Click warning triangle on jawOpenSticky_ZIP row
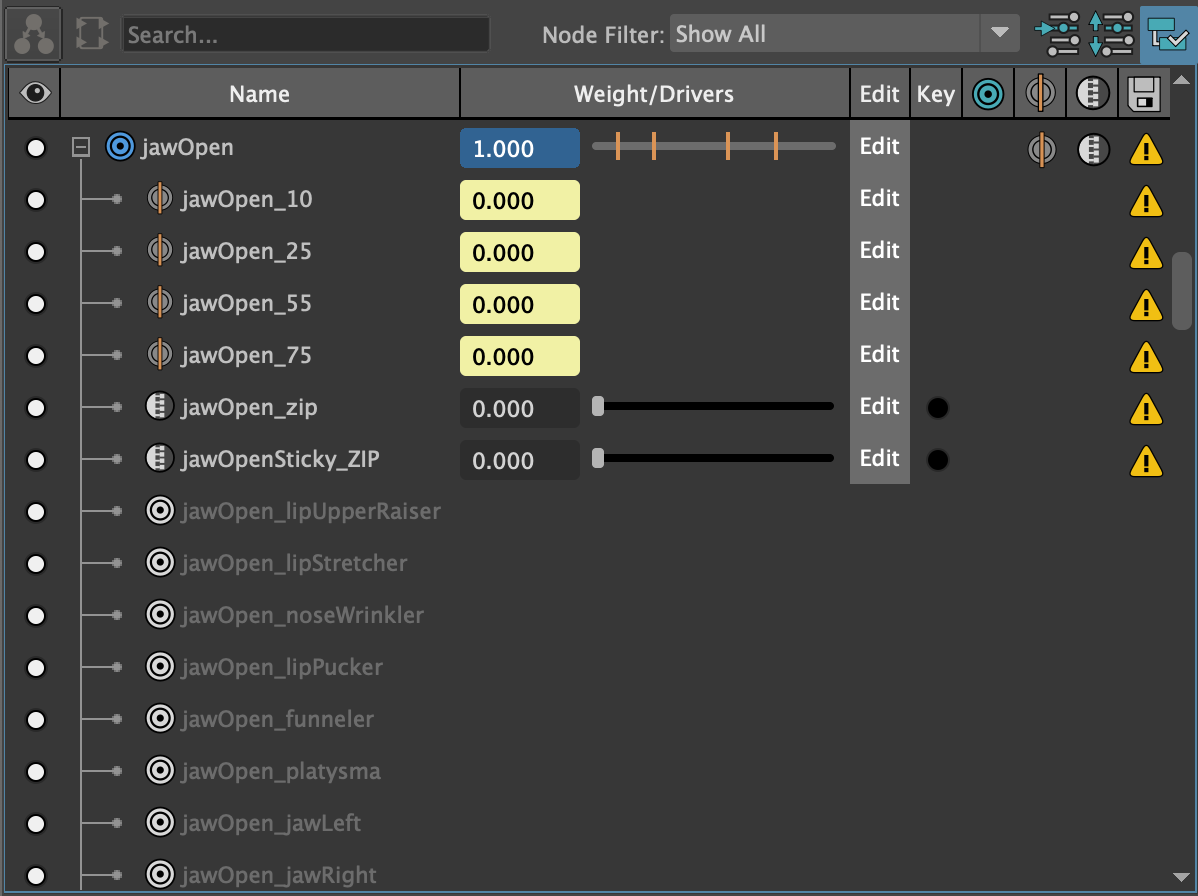The image size is (1198, 896). coord(1146,461)
